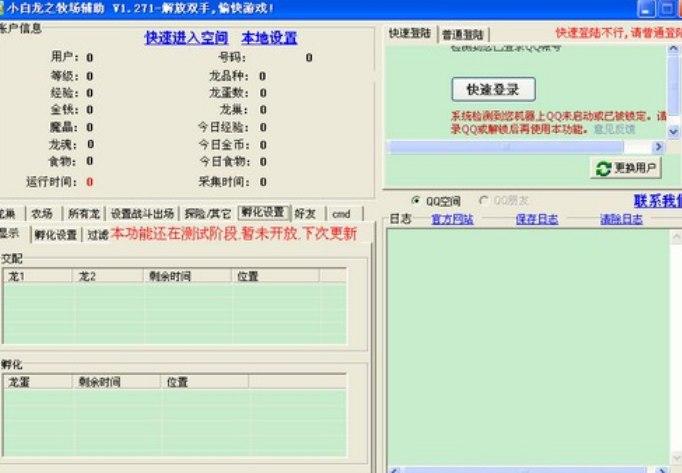The width and height of the screenshot is (682, 473).
Task: Click the 今日金币 value
Action: click(x=263, y=144)
